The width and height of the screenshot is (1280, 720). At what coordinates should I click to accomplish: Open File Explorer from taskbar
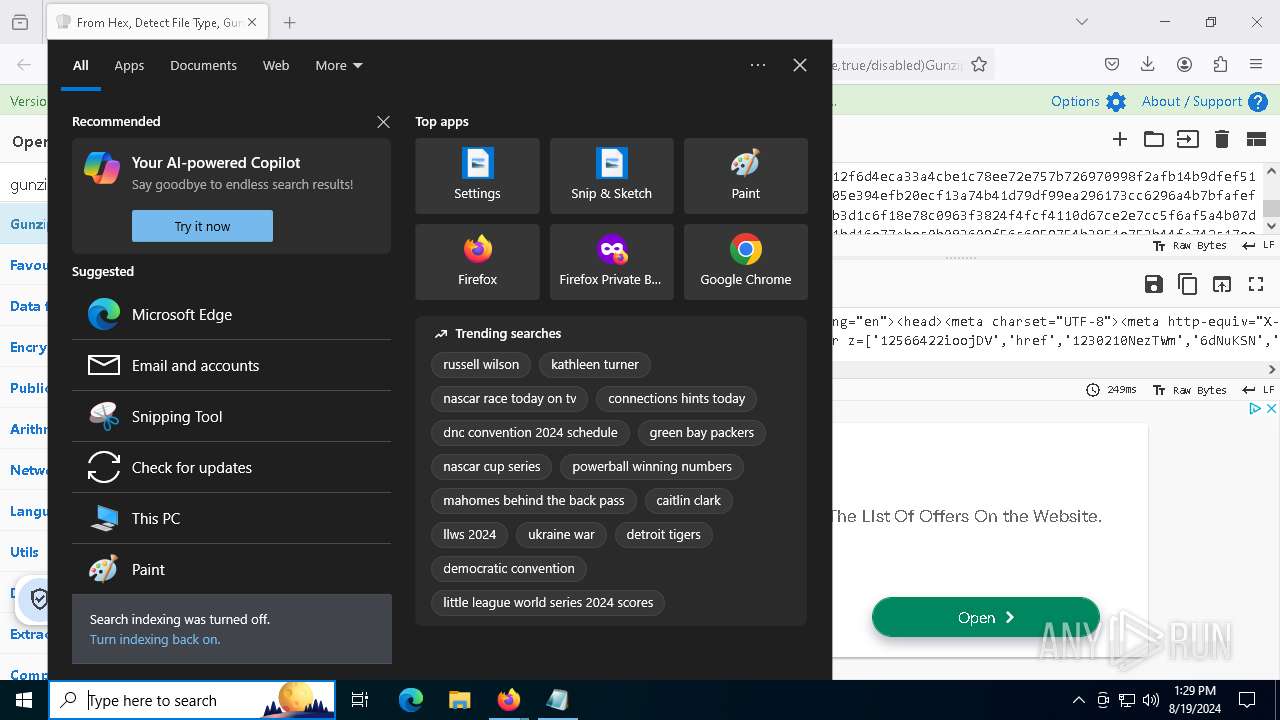point(459,700)
